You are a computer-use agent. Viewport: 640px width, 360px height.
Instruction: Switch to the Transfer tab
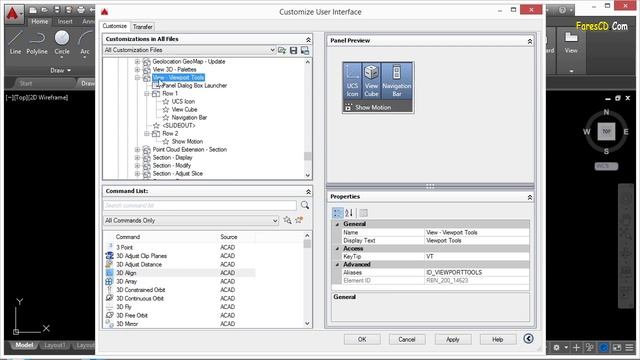pos(142,27)
